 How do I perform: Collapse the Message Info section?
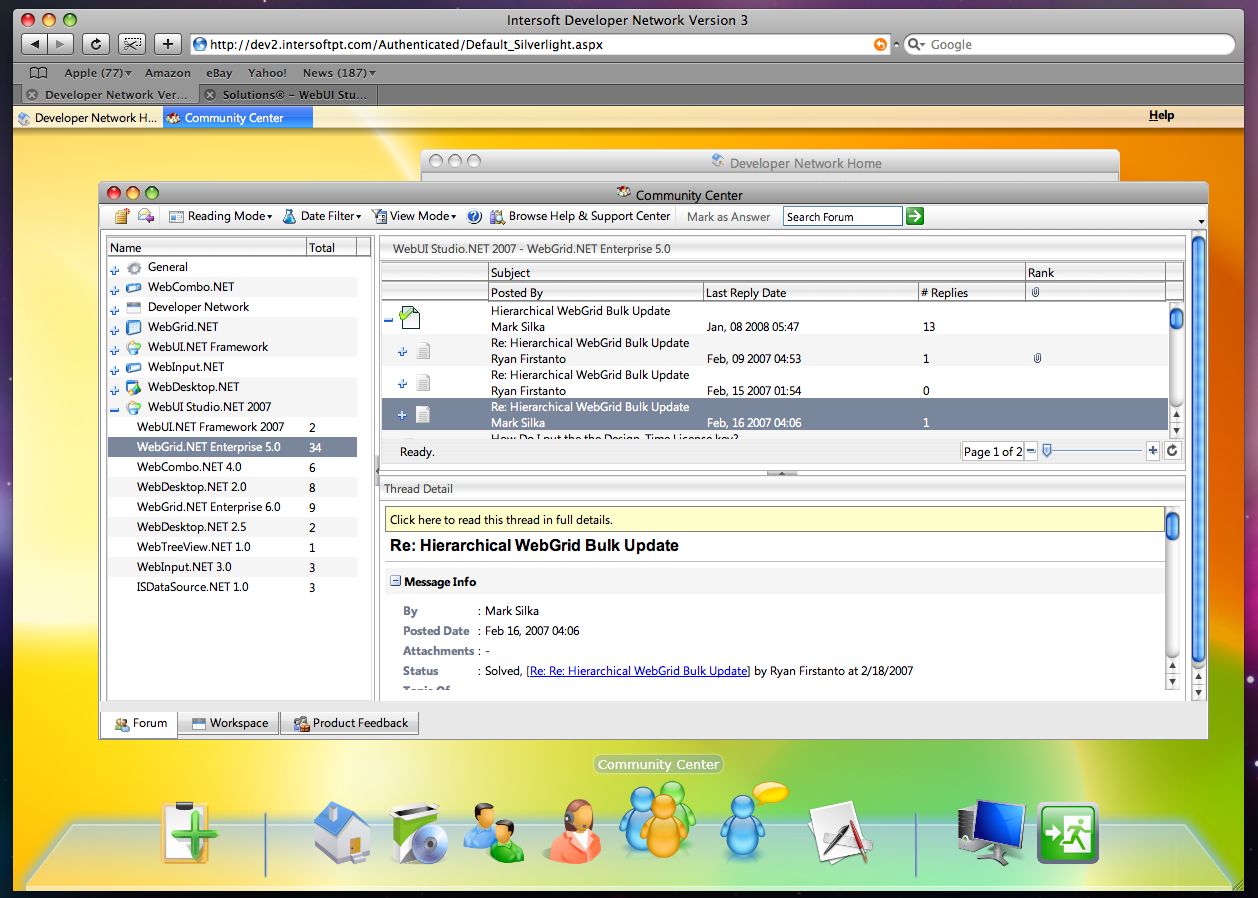[x=395, y=581]
